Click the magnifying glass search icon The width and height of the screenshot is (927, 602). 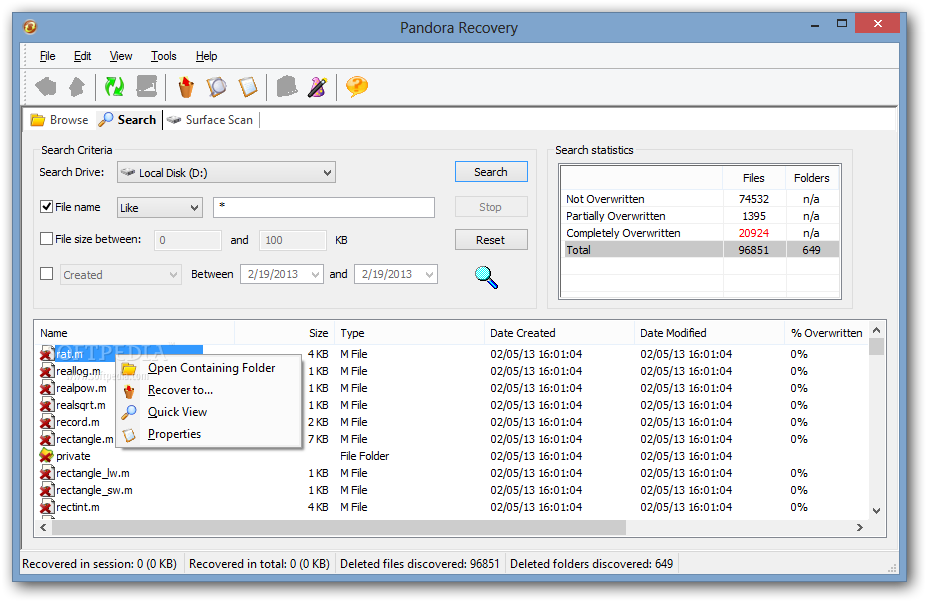pos(485,278)
